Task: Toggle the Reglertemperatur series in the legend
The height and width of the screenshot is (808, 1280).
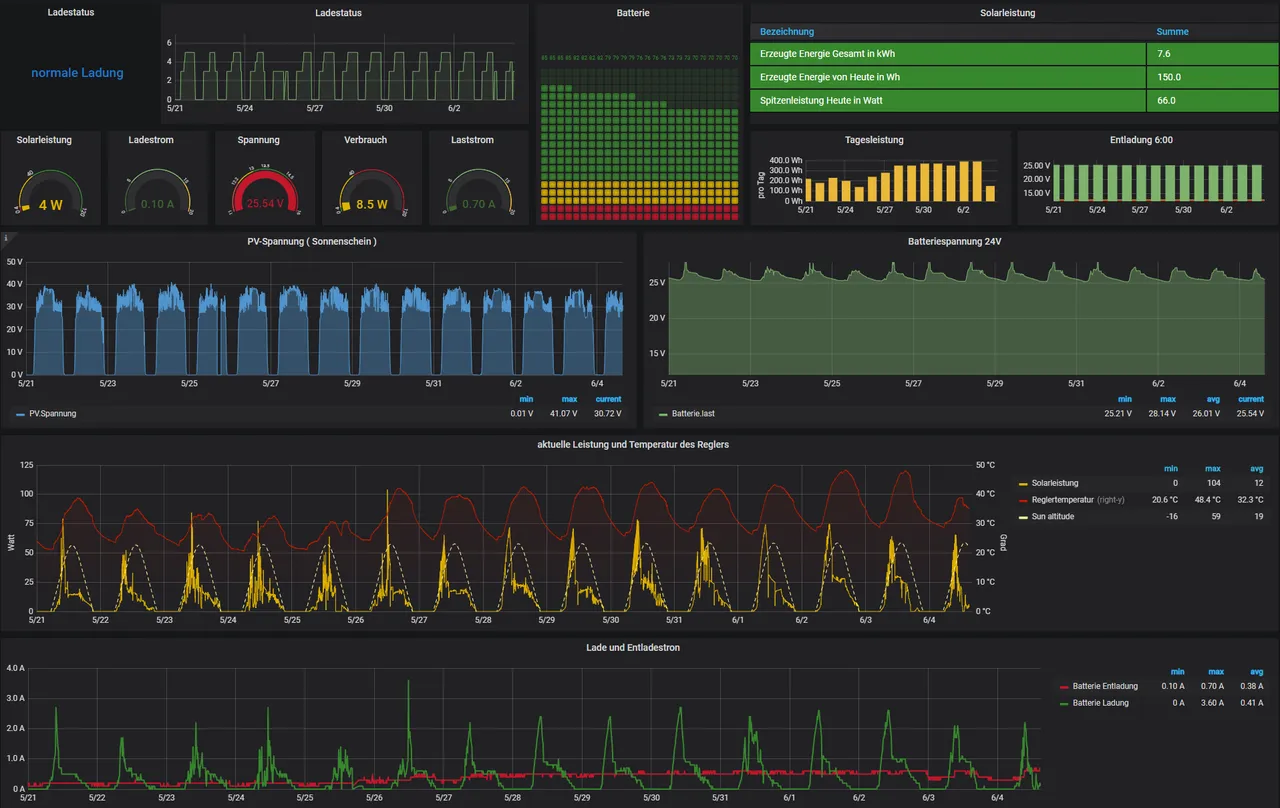Action: (1062, 499)
